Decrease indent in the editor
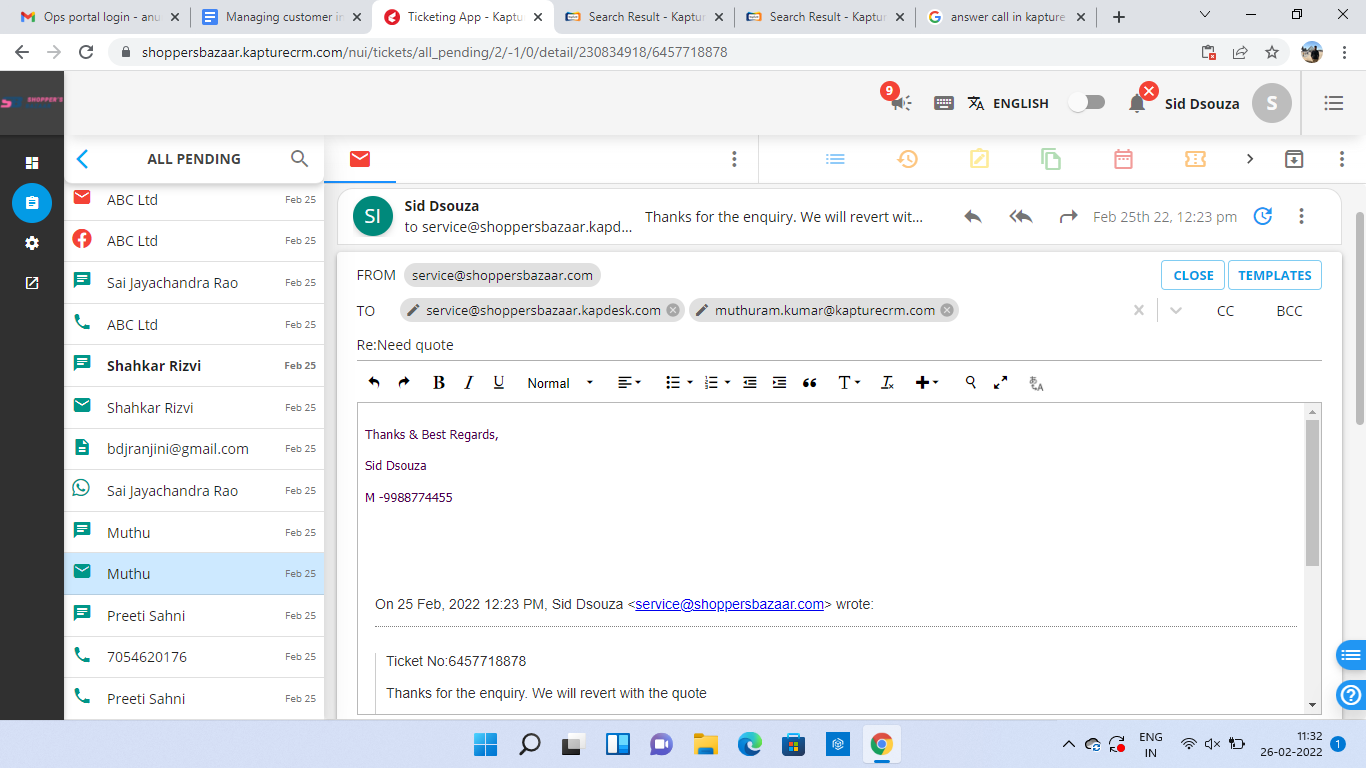This screenshot has height=768, width=1366. [750, 382]
